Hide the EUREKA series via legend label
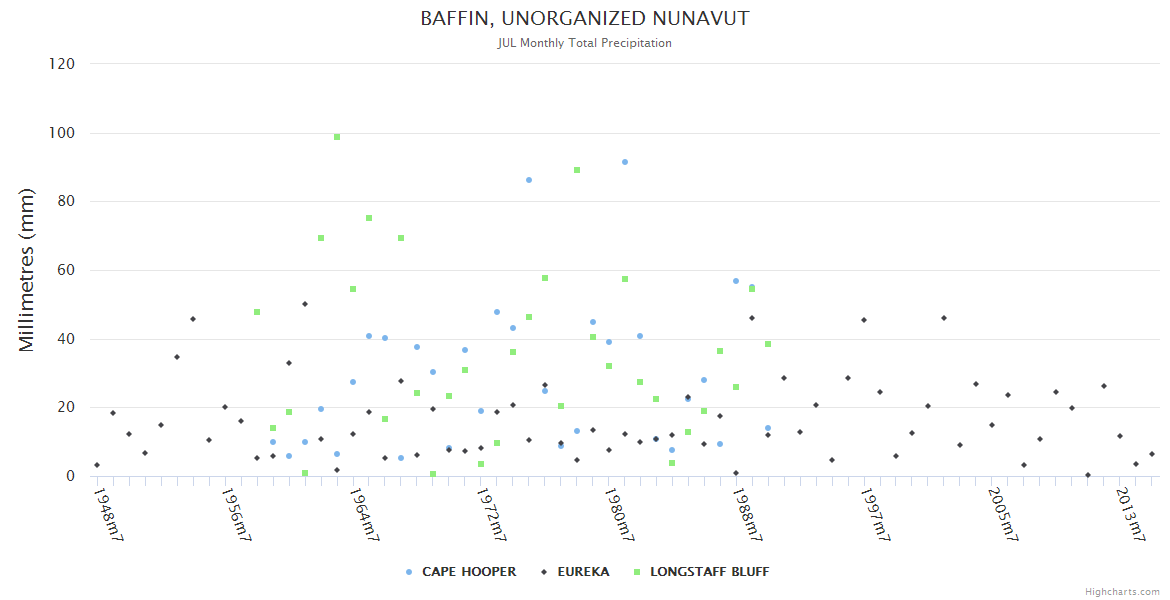The width and height of the screenshot is (1170, 600). [x=581, y=572]
